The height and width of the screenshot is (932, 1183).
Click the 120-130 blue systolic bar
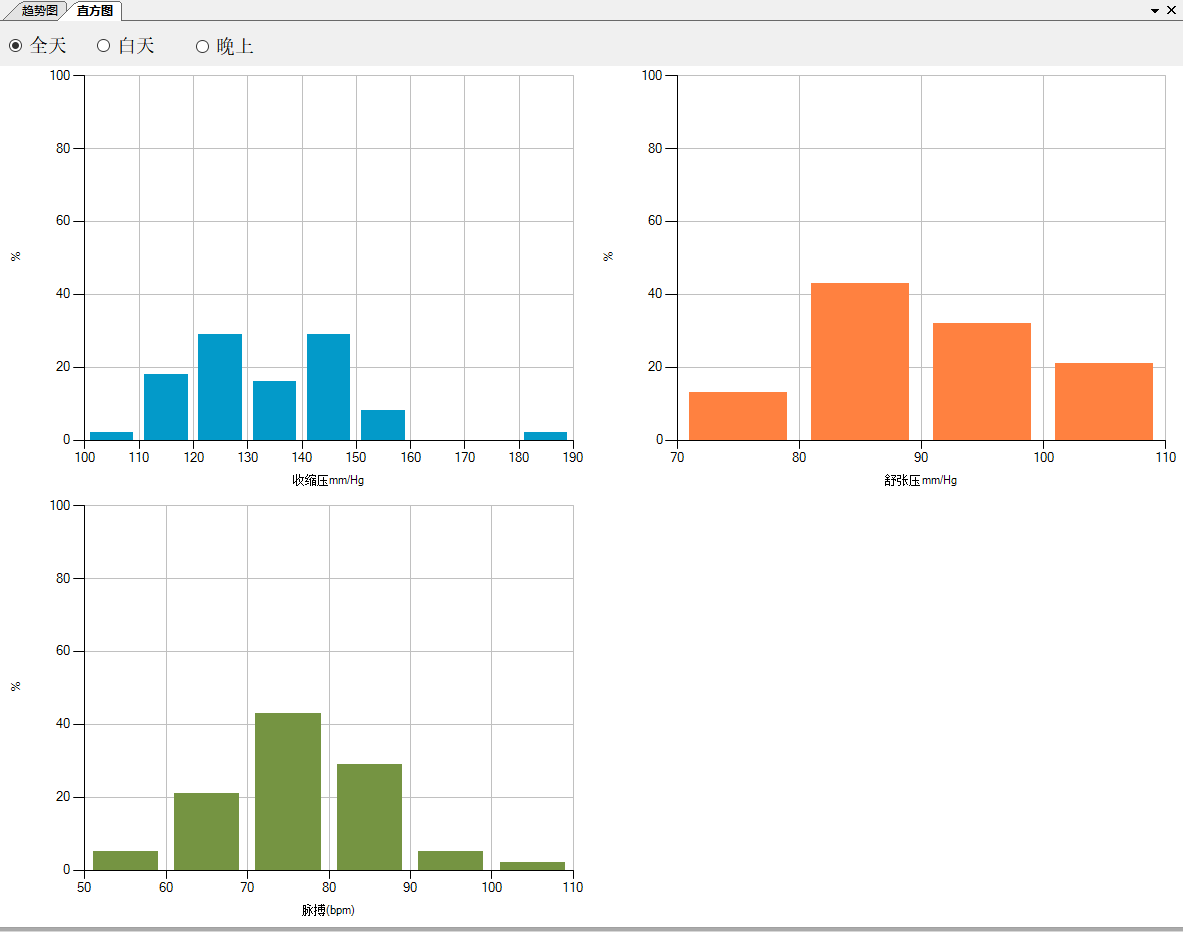[220, 387]
